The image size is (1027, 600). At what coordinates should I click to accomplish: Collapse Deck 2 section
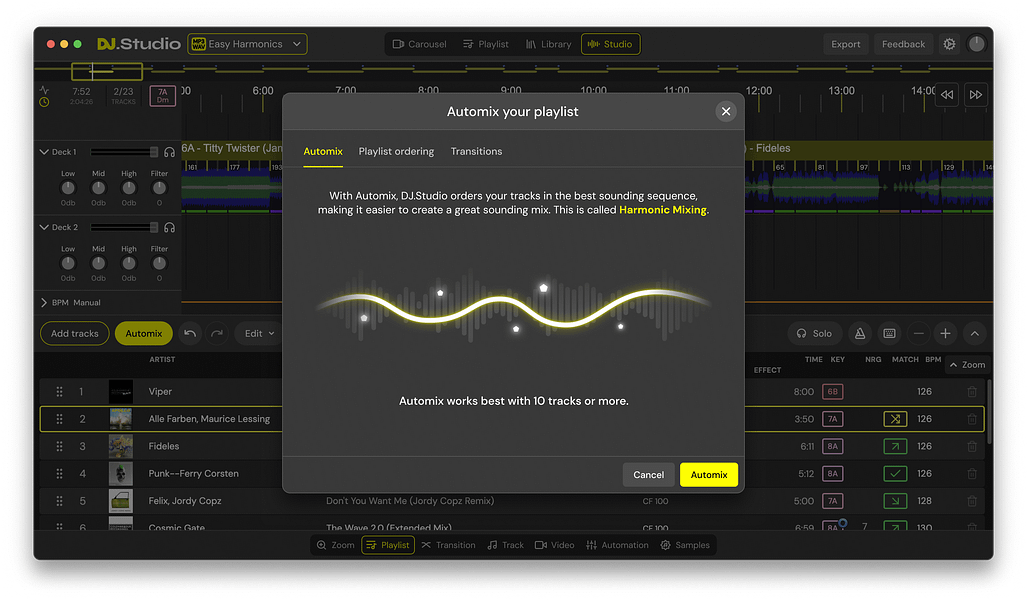44,227
